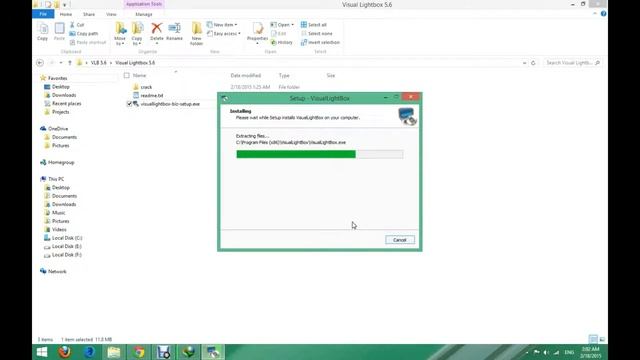Click the red Delete icon
The image size is (640, 360).
click(x=156, y=28)
